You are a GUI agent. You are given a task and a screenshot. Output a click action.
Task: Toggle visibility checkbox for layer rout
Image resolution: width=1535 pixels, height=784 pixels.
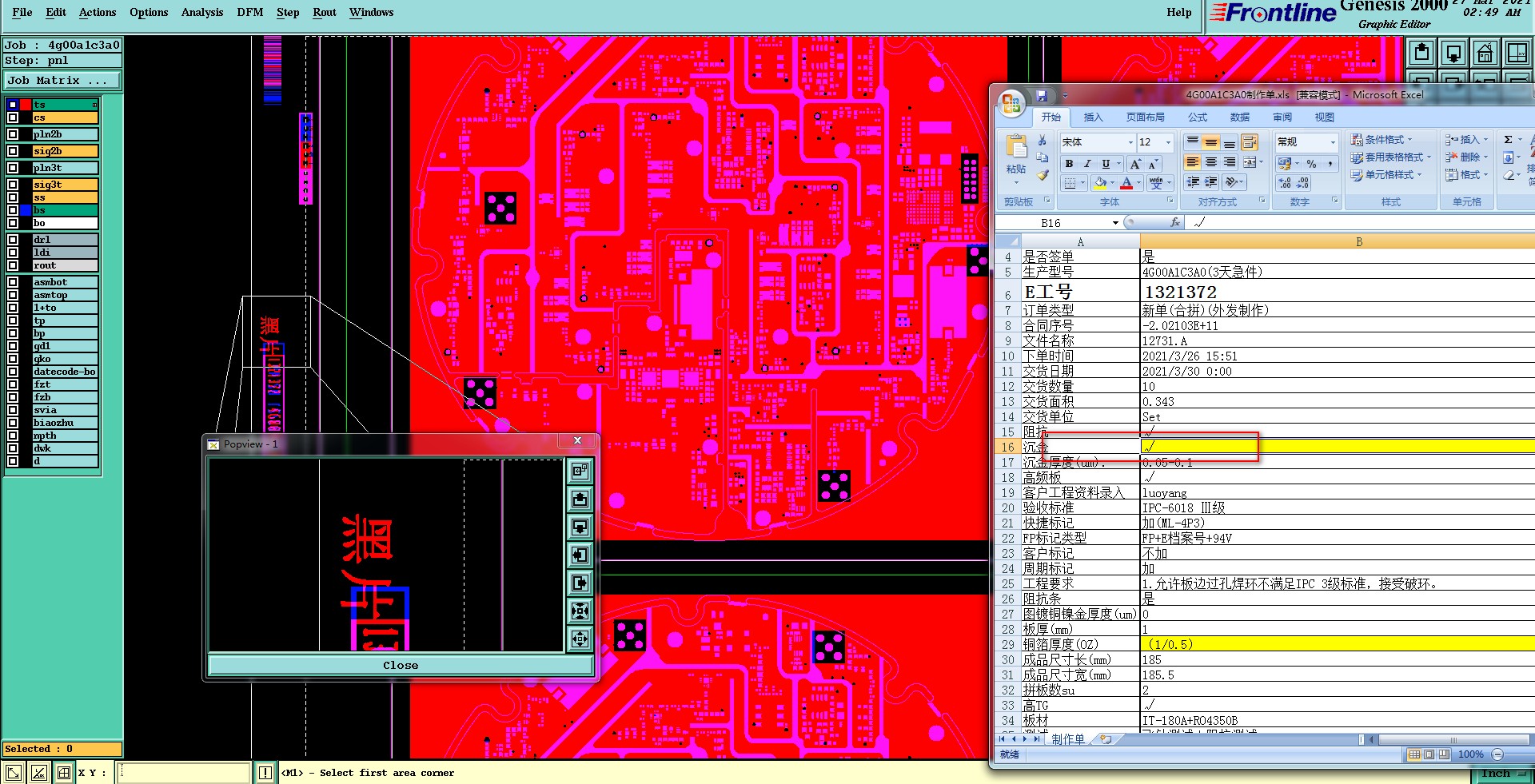tap(13, 265)
